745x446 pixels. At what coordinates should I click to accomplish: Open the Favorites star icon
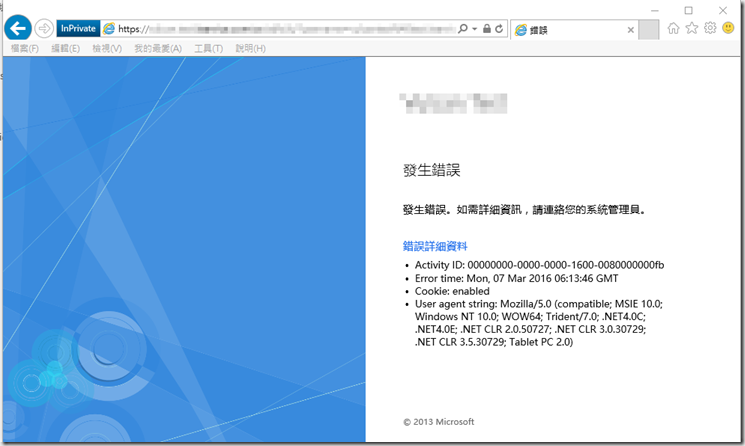(692, 28)
